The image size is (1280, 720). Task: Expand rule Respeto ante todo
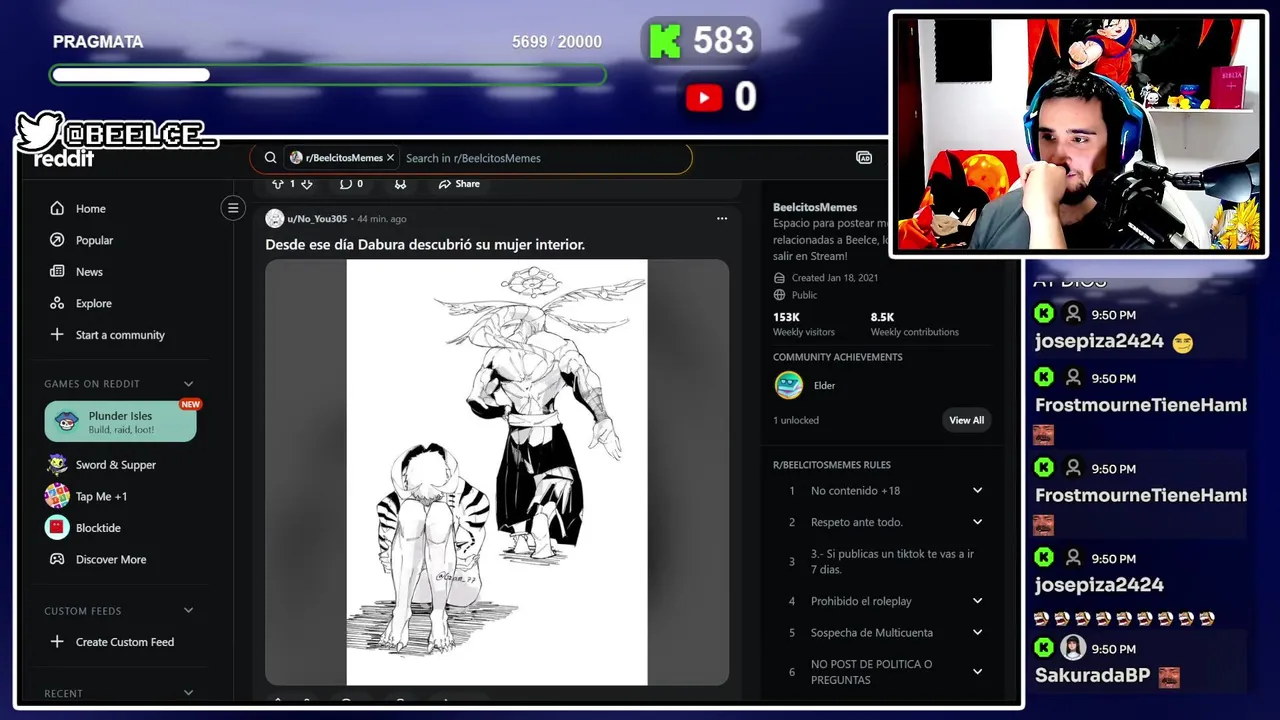[x=977, y=522]
